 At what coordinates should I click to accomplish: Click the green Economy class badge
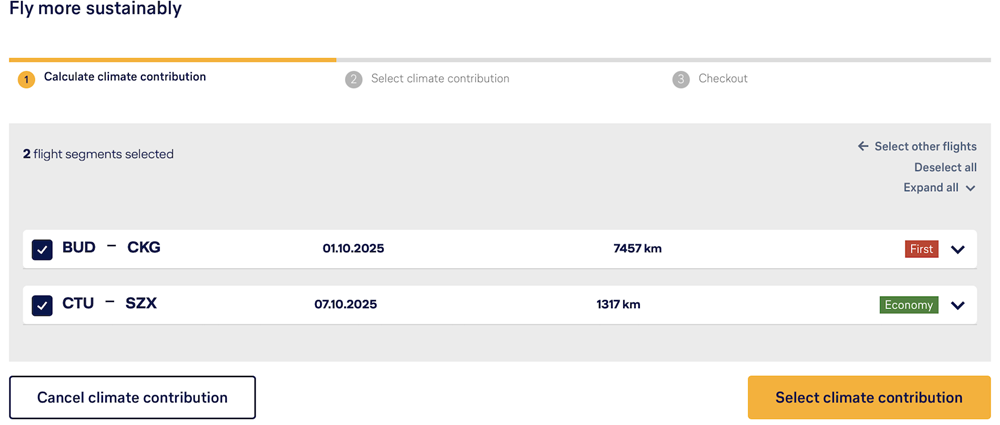pyautogui.click(x=909, y=305)
